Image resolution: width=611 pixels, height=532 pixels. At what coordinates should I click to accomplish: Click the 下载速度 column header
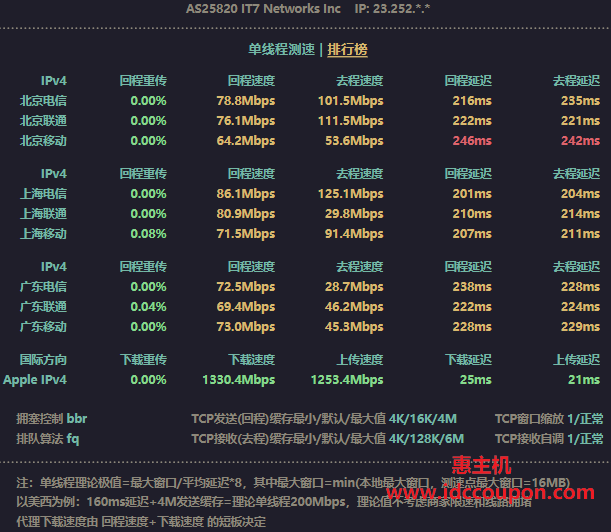[252, 360]
